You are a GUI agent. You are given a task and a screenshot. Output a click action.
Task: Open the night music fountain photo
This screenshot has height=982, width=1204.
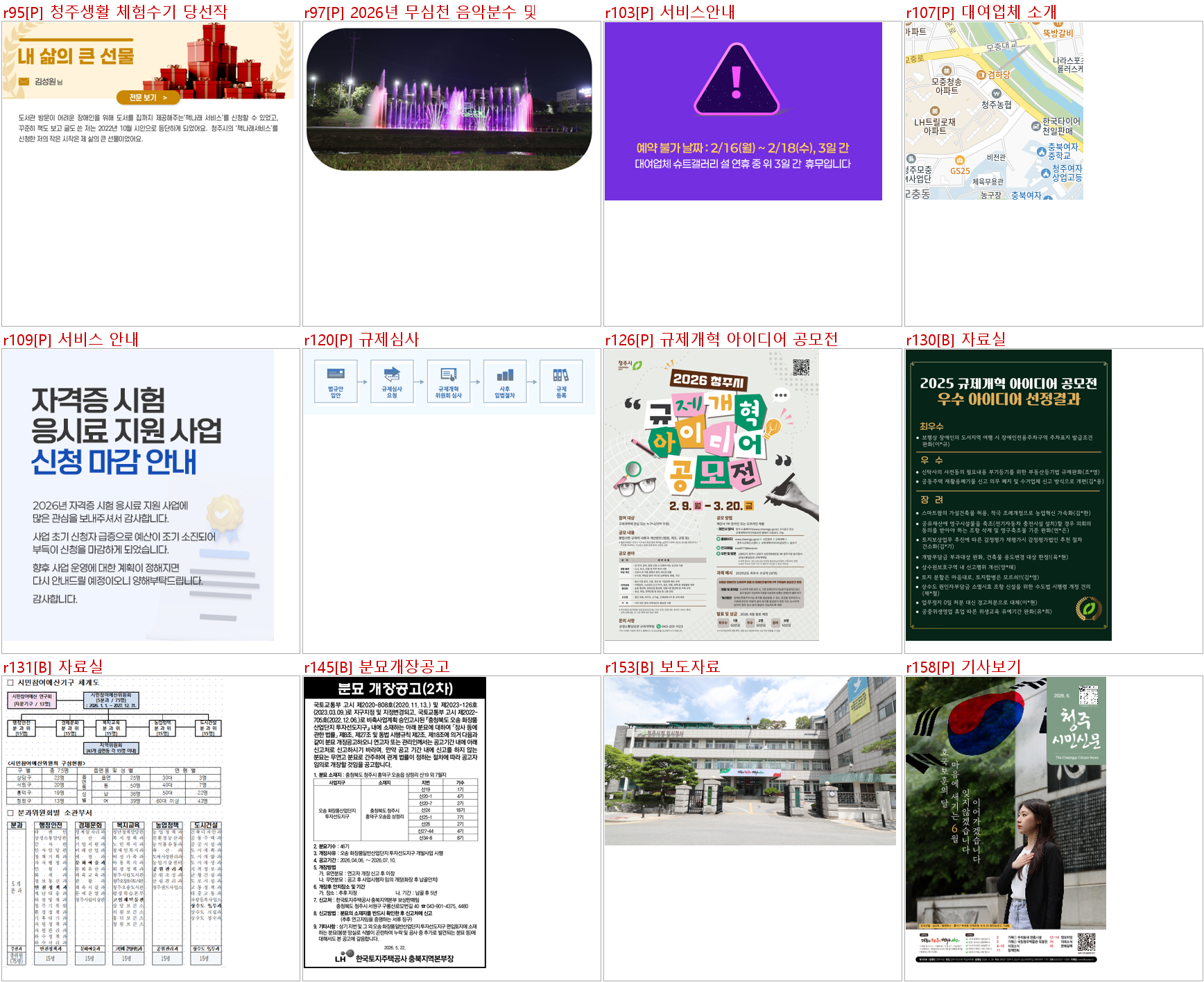pyautogui.click(x=449, y=99)
